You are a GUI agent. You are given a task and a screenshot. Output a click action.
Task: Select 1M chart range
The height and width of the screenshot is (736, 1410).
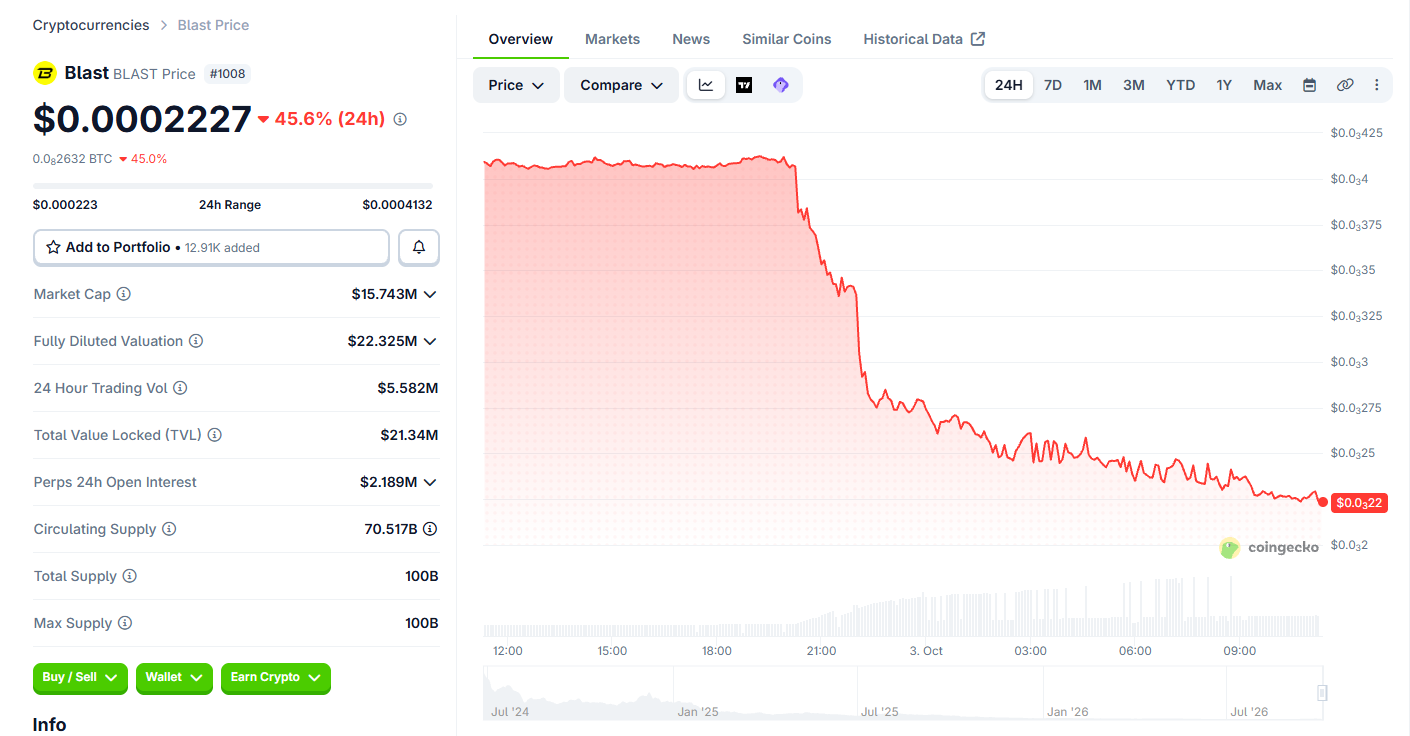click(1092, 85)
